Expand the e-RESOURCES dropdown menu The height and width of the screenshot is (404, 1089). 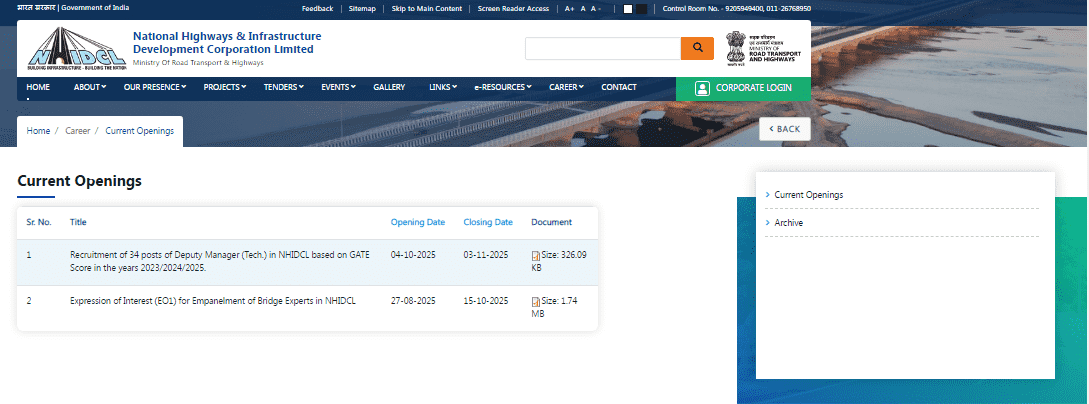(x=502, y=88)
